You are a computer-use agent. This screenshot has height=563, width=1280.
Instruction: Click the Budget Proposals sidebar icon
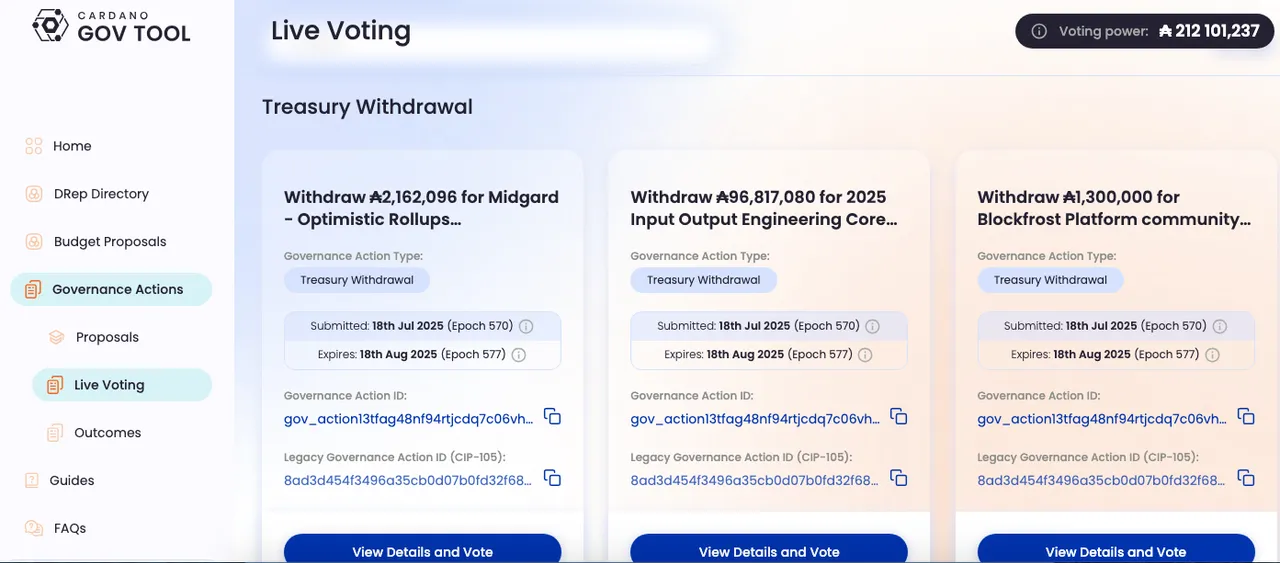coord(34,242)
